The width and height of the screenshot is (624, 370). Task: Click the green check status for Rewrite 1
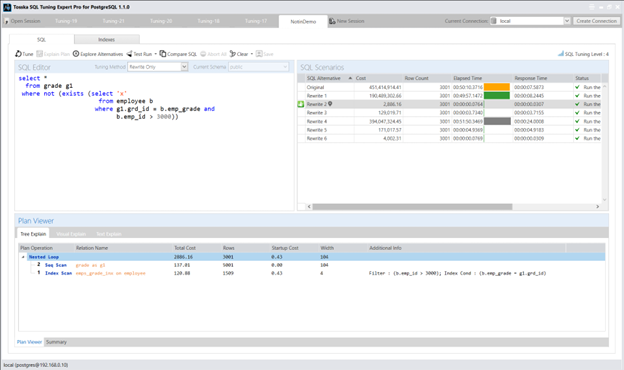(577, 96)
